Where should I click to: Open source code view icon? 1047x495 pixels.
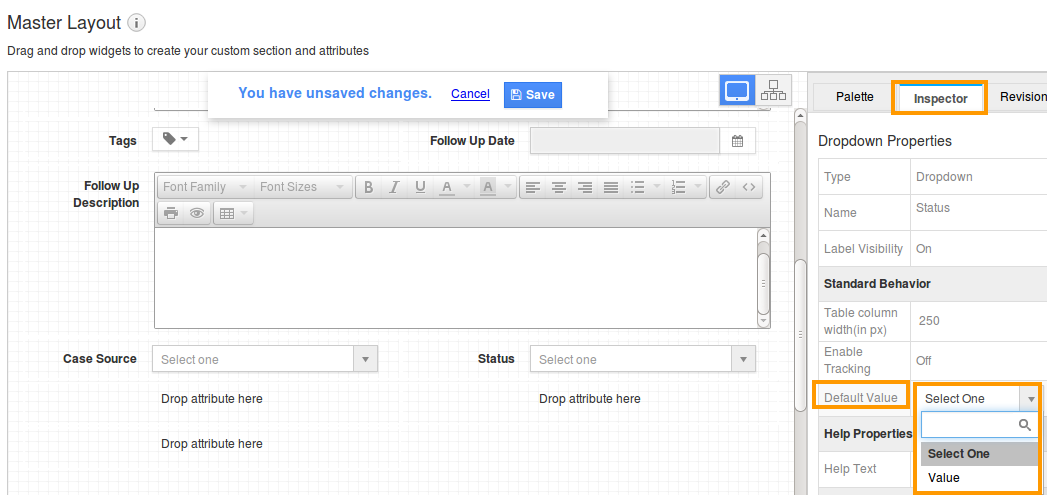tap(748, 187)
